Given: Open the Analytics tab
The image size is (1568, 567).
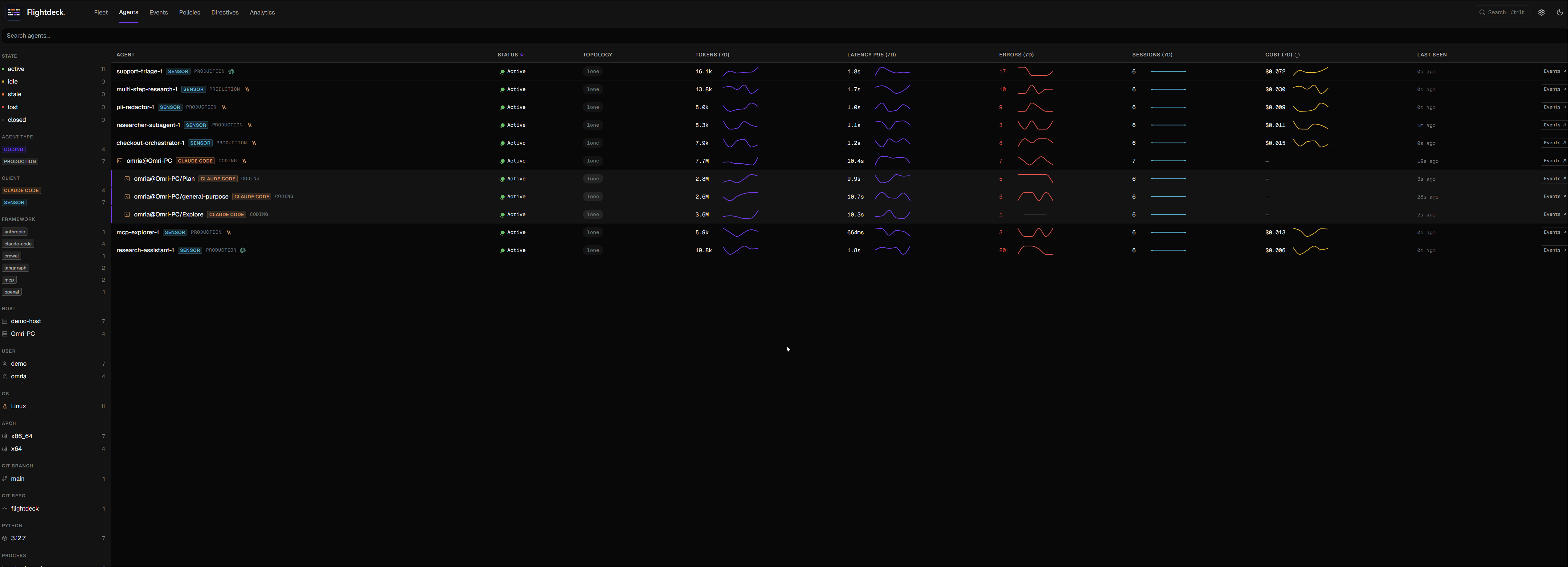Looking at the screenshot, I should 262,12.
